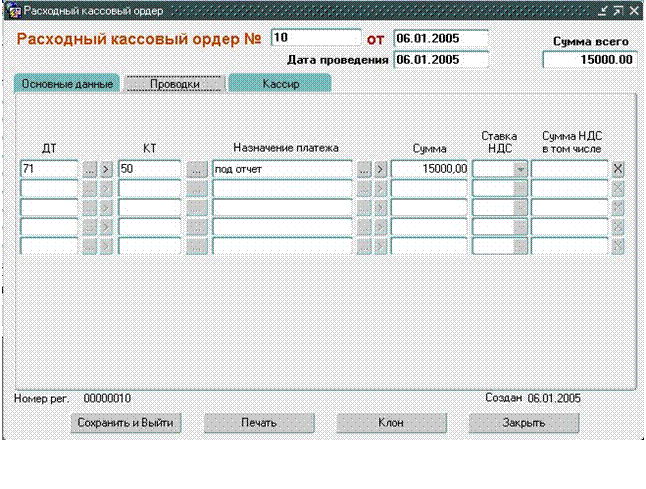646x489 pixels.
Task: Click the КТ ellipsis button in the fifth row
Action: [x=197, y=246]
